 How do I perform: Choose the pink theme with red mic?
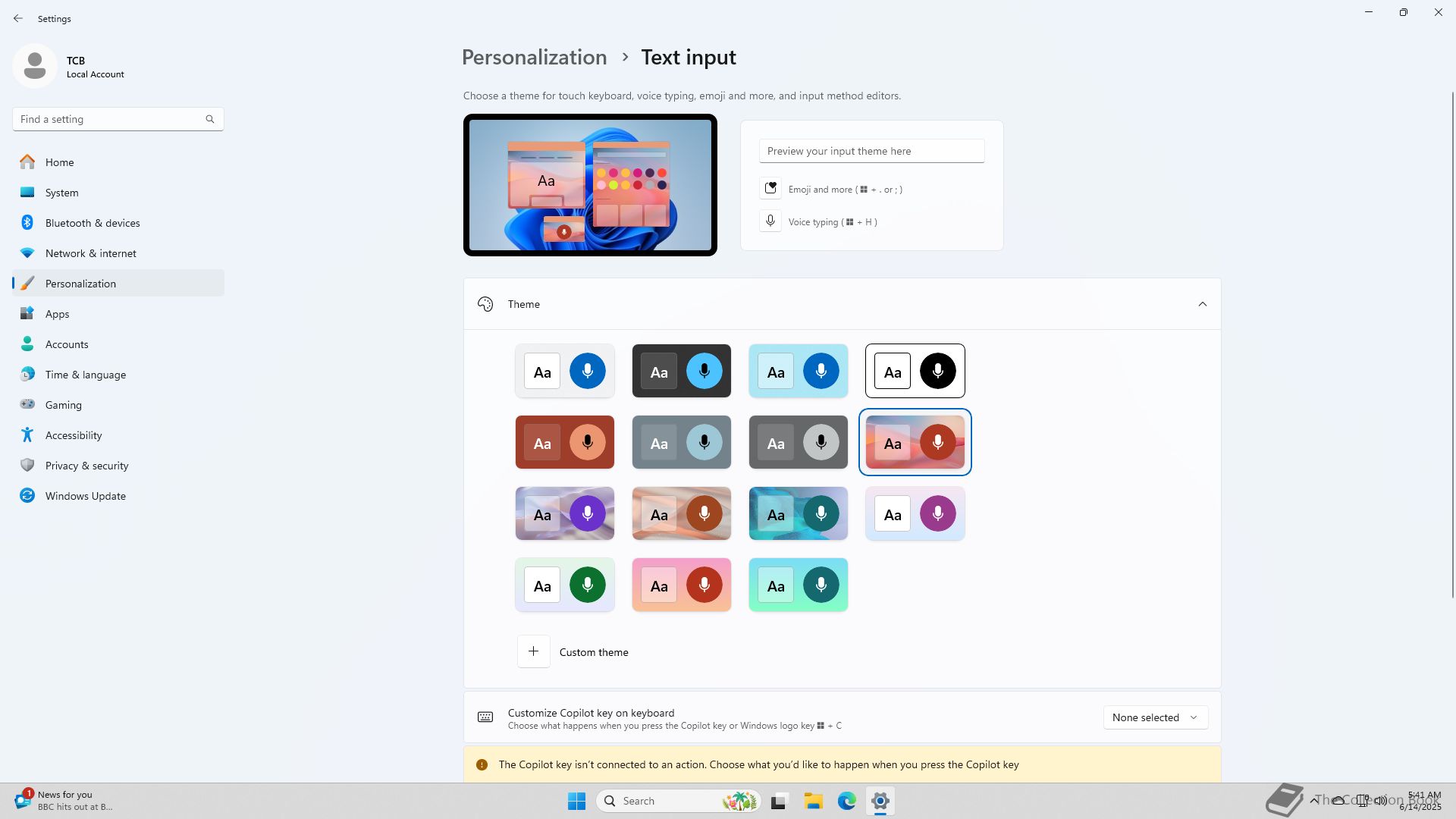681,585
